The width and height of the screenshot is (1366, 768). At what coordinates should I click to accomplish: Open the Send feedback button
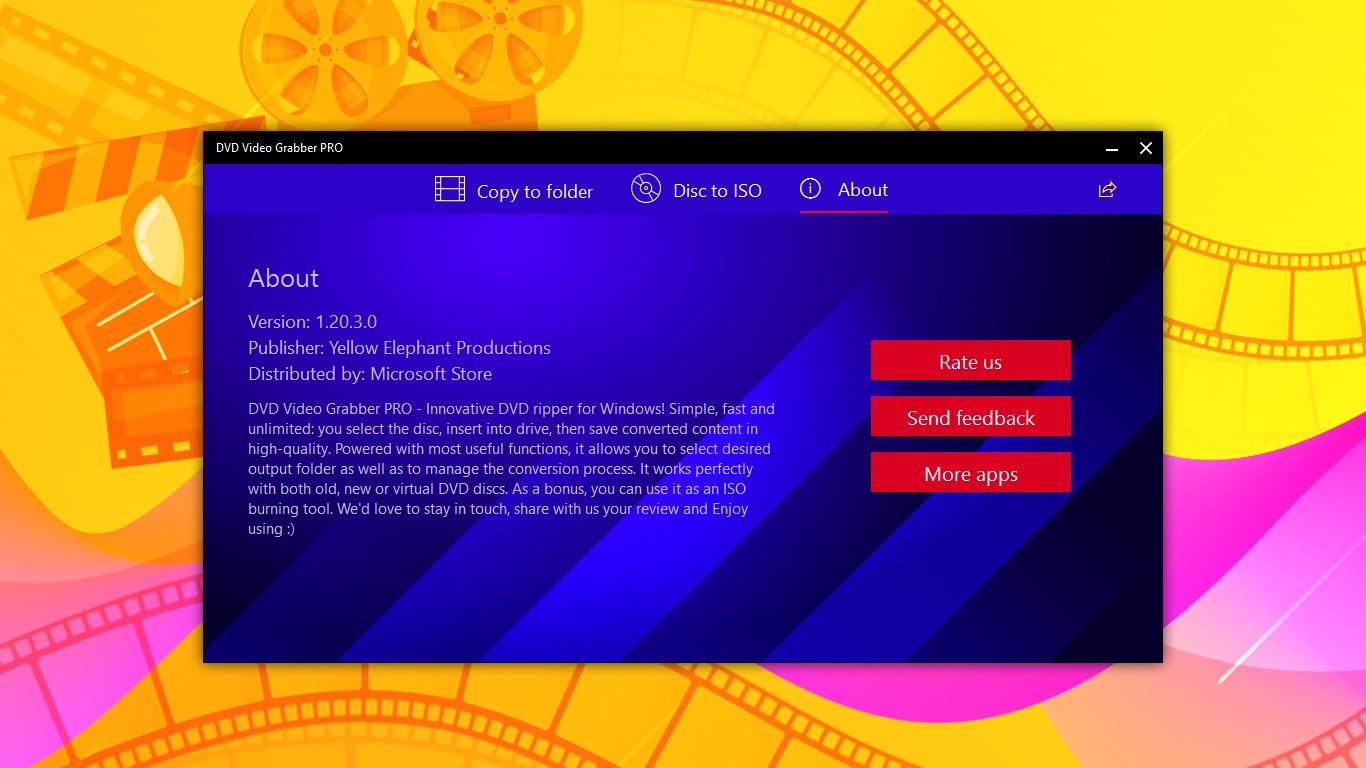click(x=970, y=417)
